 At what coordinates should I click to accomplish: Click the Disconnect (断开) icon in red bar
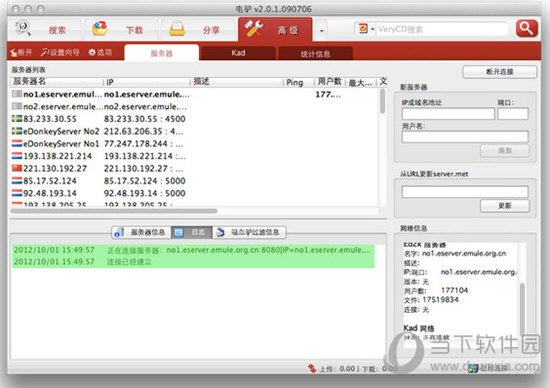coord(21,52)
